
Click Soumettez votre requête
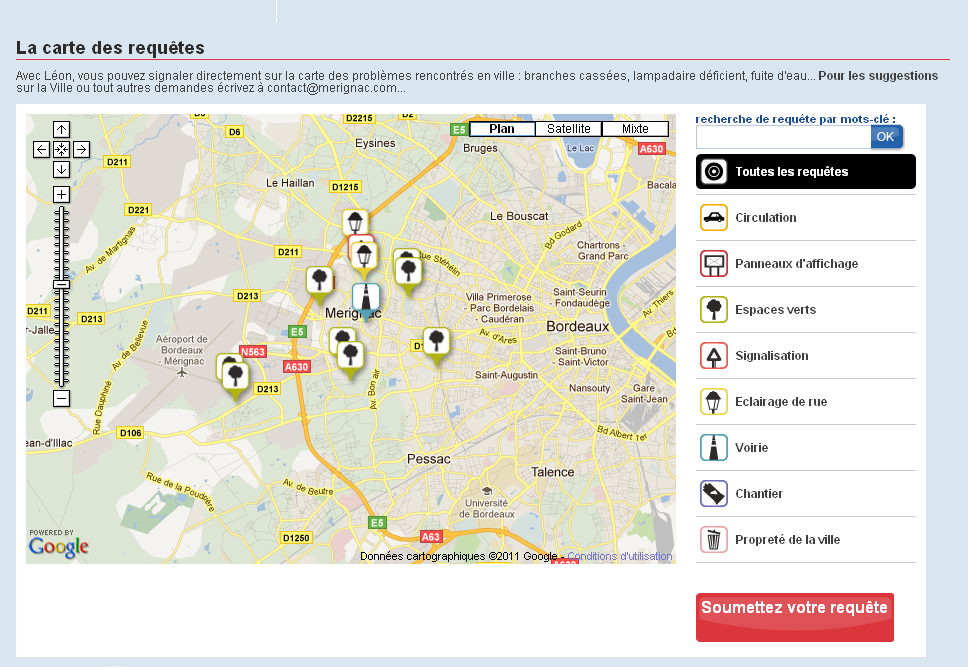pyautogui.click(x=794, y=617)
